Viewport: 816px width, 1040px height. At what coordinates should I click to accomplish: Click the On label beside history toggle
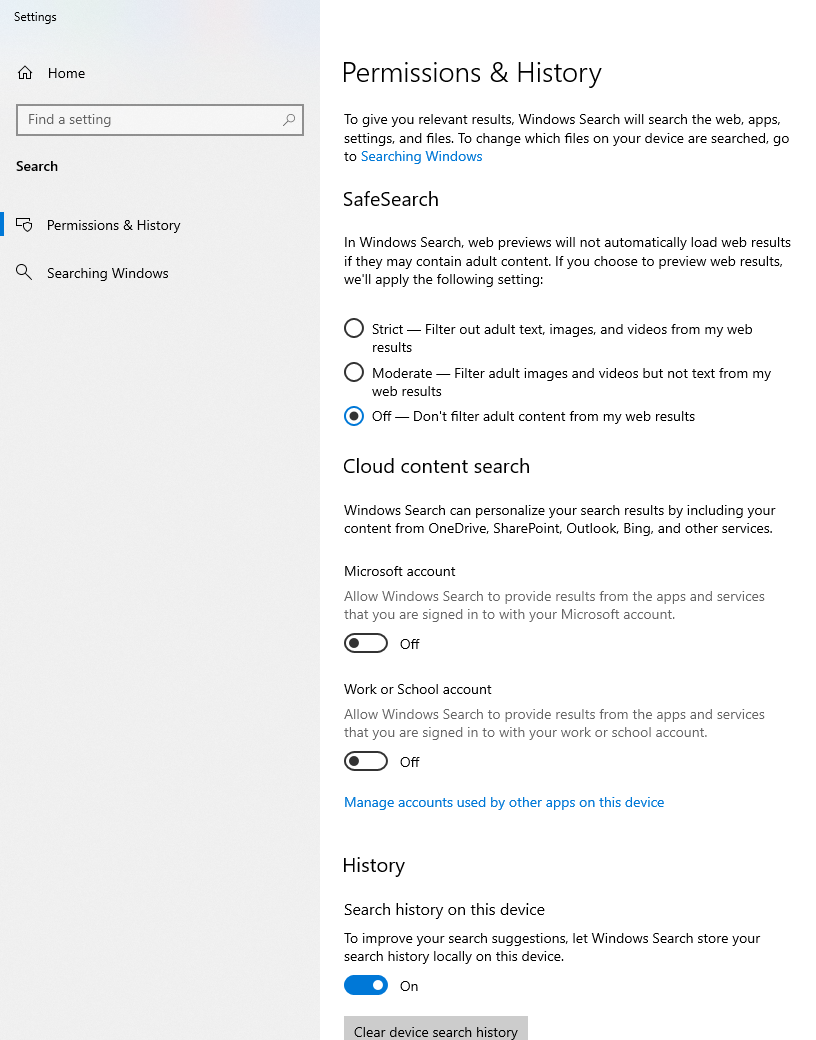pos(409,986)
